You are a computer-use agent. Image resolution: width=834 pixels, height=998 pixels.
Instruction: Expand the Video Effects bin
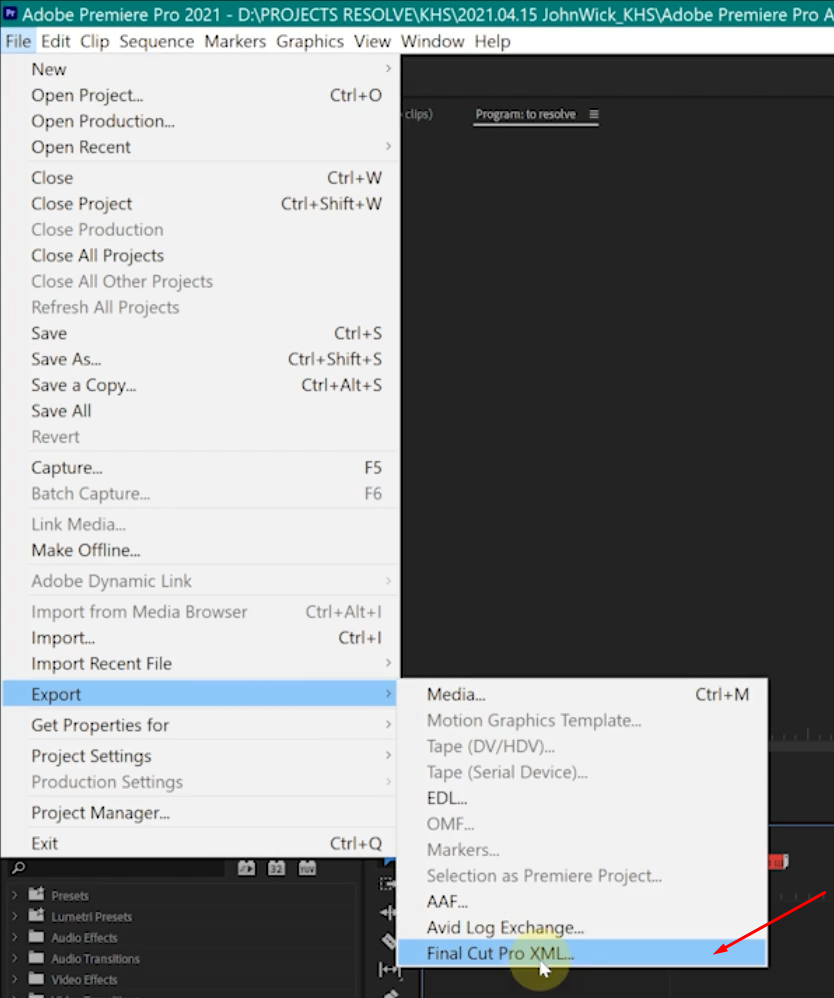click(x=15, y=979)
